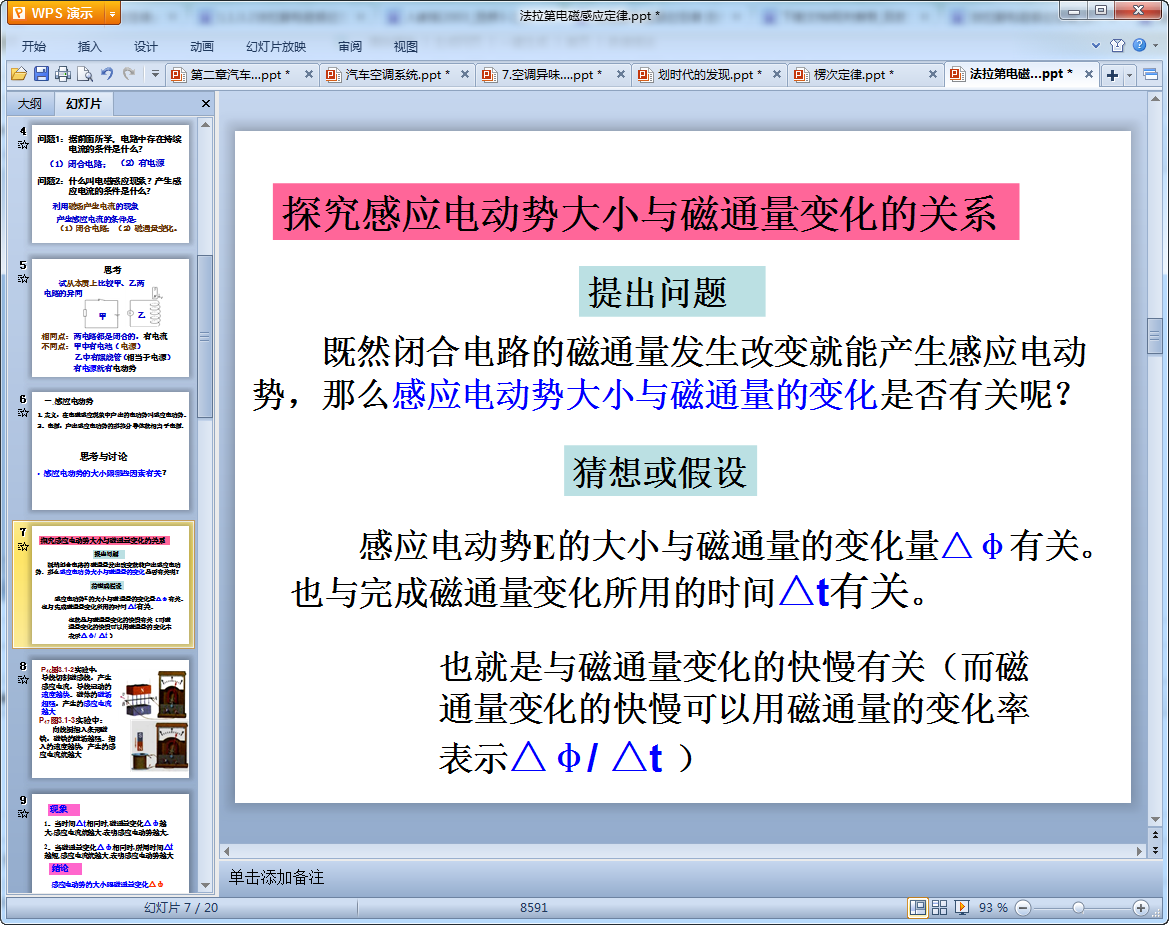Click the 提出问题 text box on slide
The height and width of the screenshot is (925, 1169).
point(672,291)
